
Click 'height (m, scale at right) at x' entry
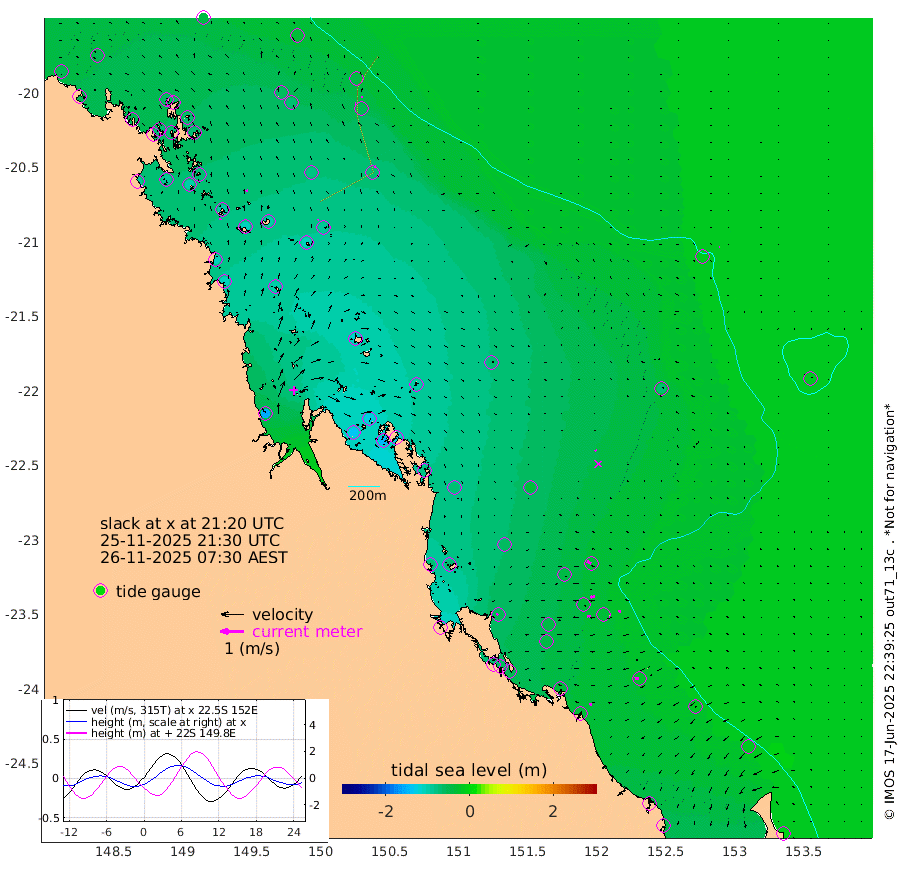click(169, 722)
